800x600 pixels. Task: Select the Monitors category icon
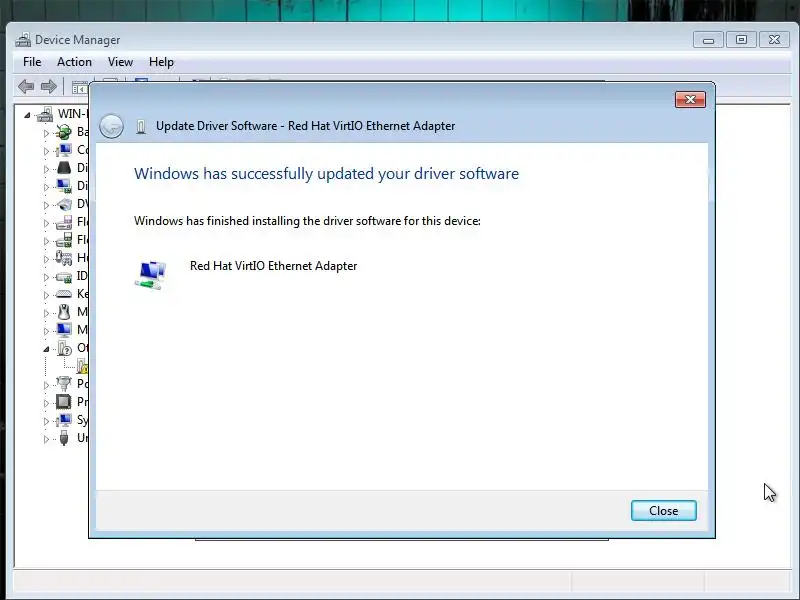pyautogui.click(x=64, y=330)
